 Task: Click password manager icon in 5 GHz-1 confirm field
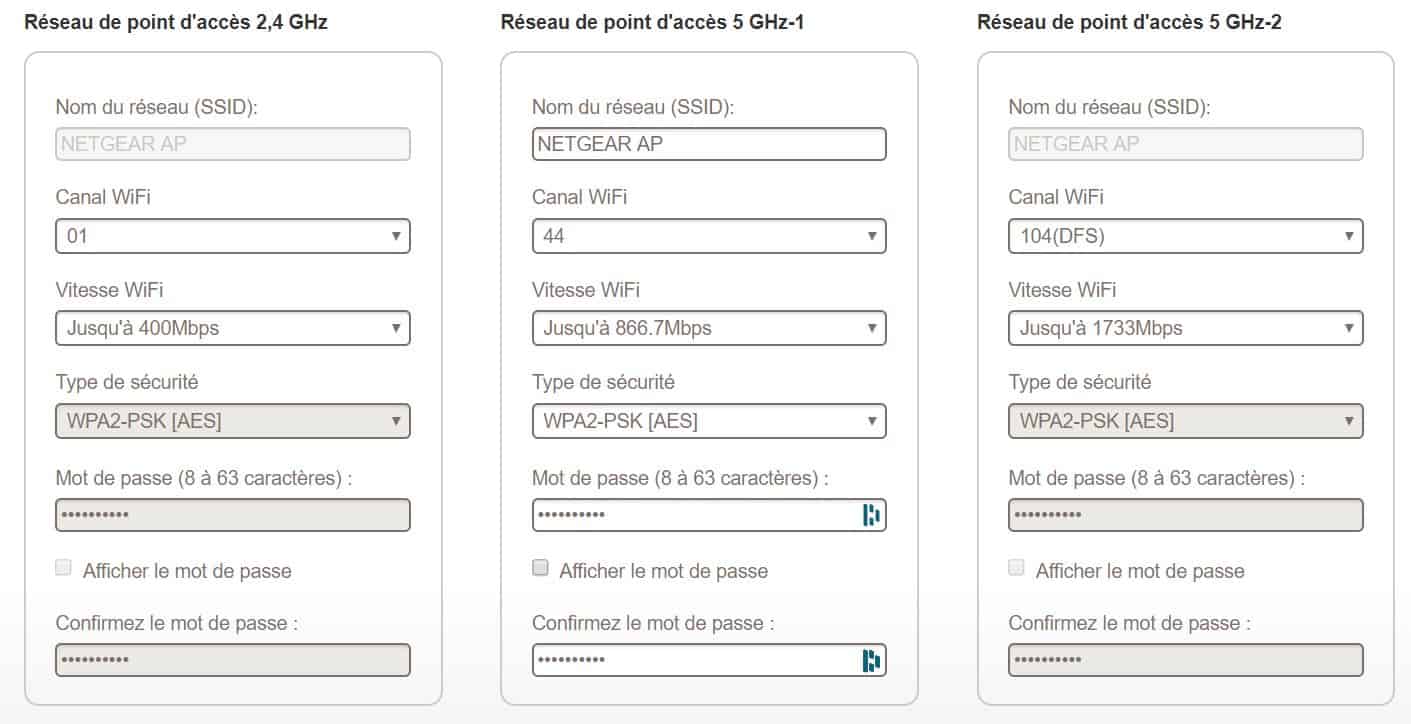pos(871,661)
